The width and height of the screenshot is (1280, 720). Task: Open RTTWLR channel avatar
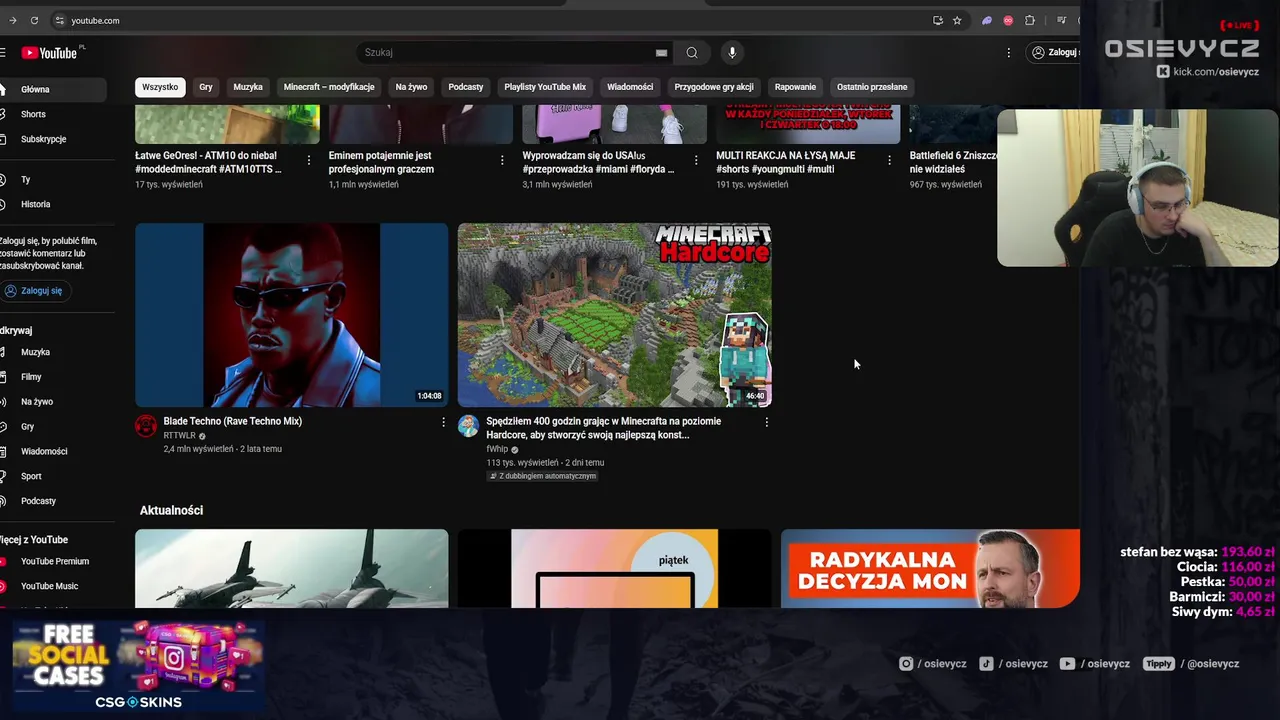[146, 426]
